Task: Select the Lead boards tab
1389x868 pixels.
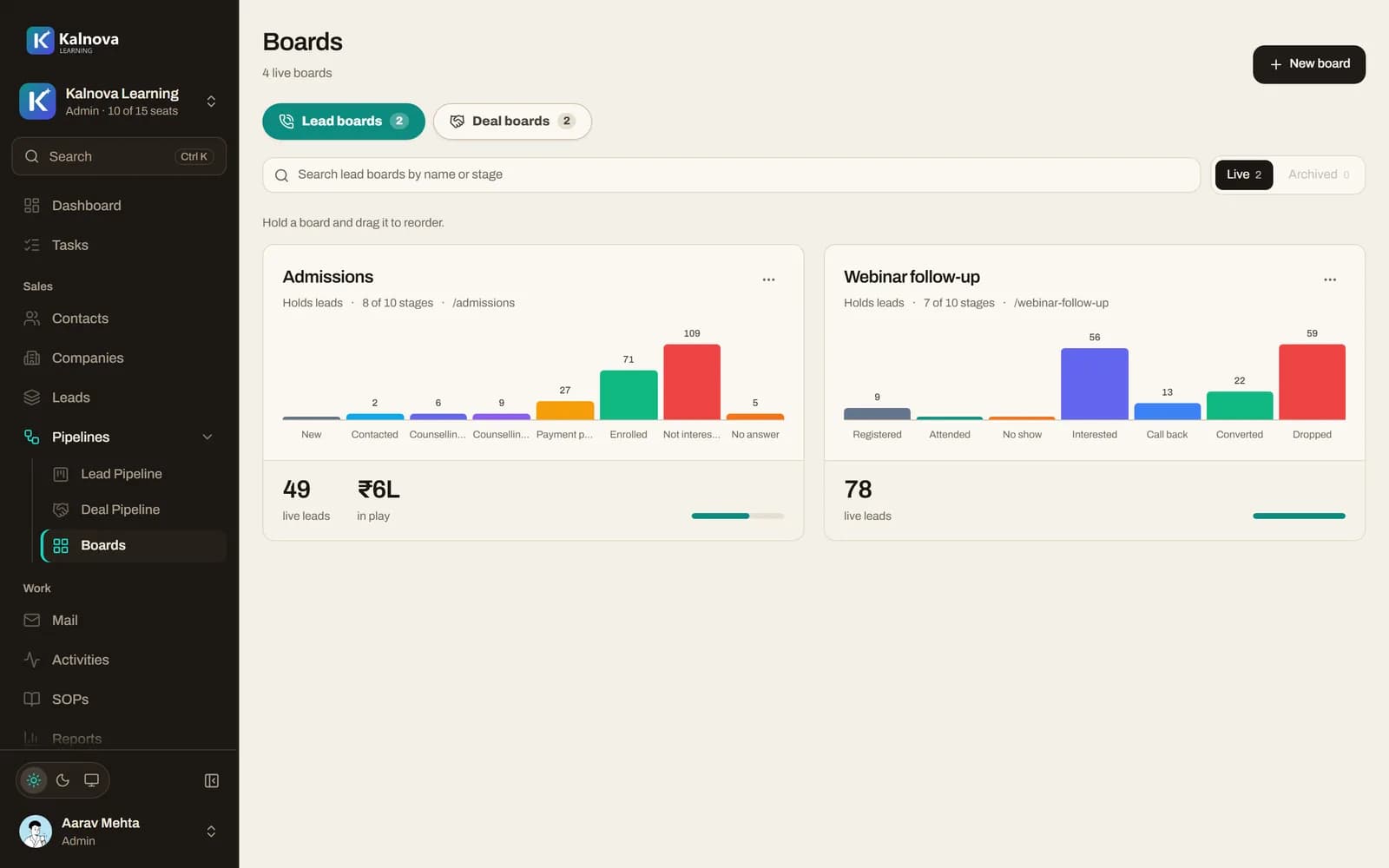Action: pyautogui.click(x=344, y=122)
